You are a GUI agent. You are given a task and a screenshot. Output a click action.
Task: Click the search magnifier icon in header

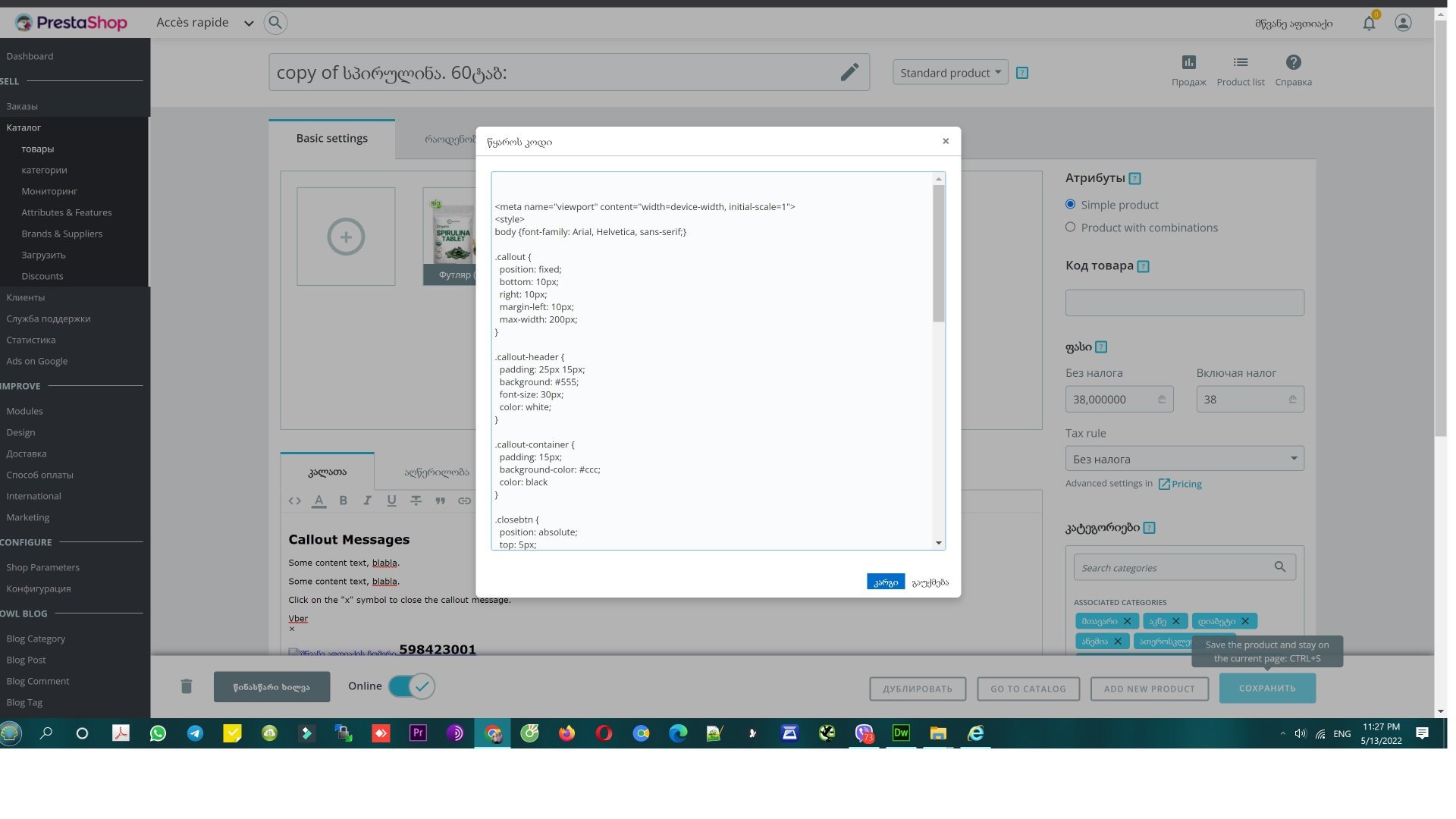(275, 23)
